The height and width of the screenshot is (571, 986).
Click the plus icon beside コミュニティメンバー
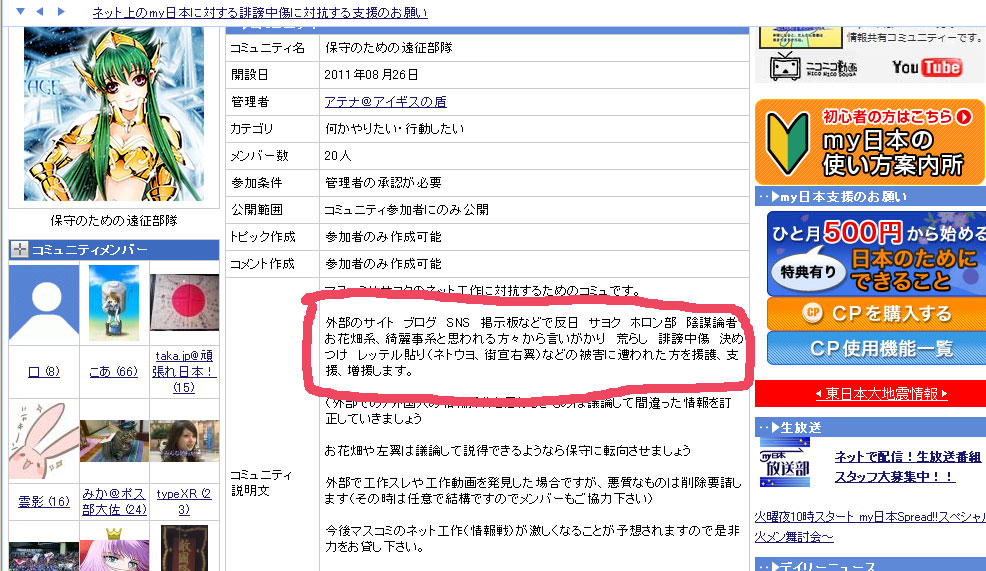(x=20, y=250)
